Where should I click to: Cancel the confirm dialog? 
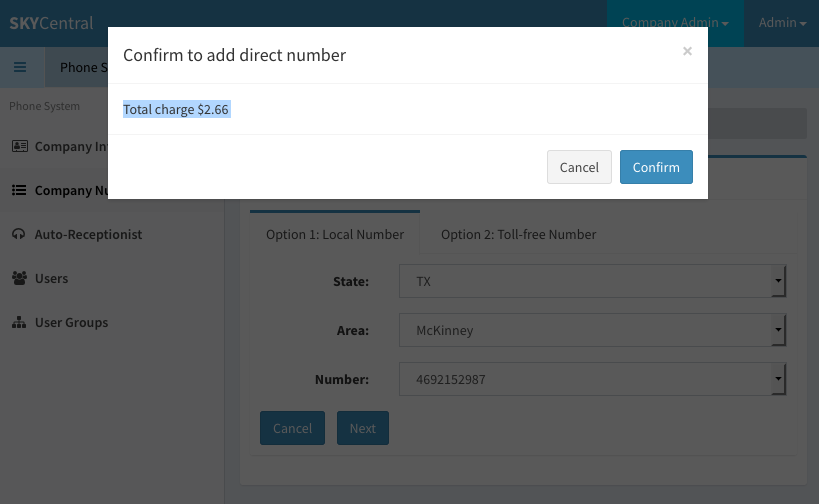pyautogui.click(x=579, y=167)
